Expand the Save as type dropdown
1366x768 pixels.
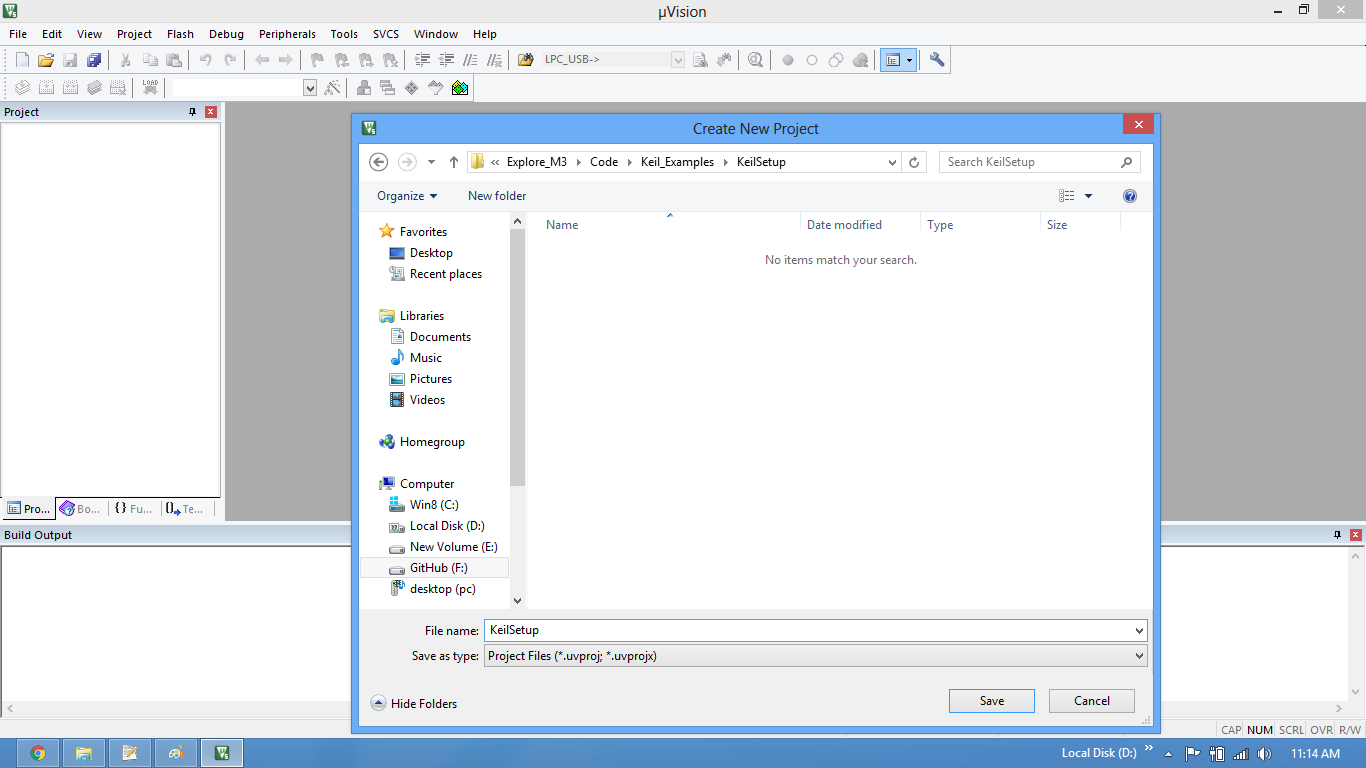pyautogui.click(x=1139, y=656)
